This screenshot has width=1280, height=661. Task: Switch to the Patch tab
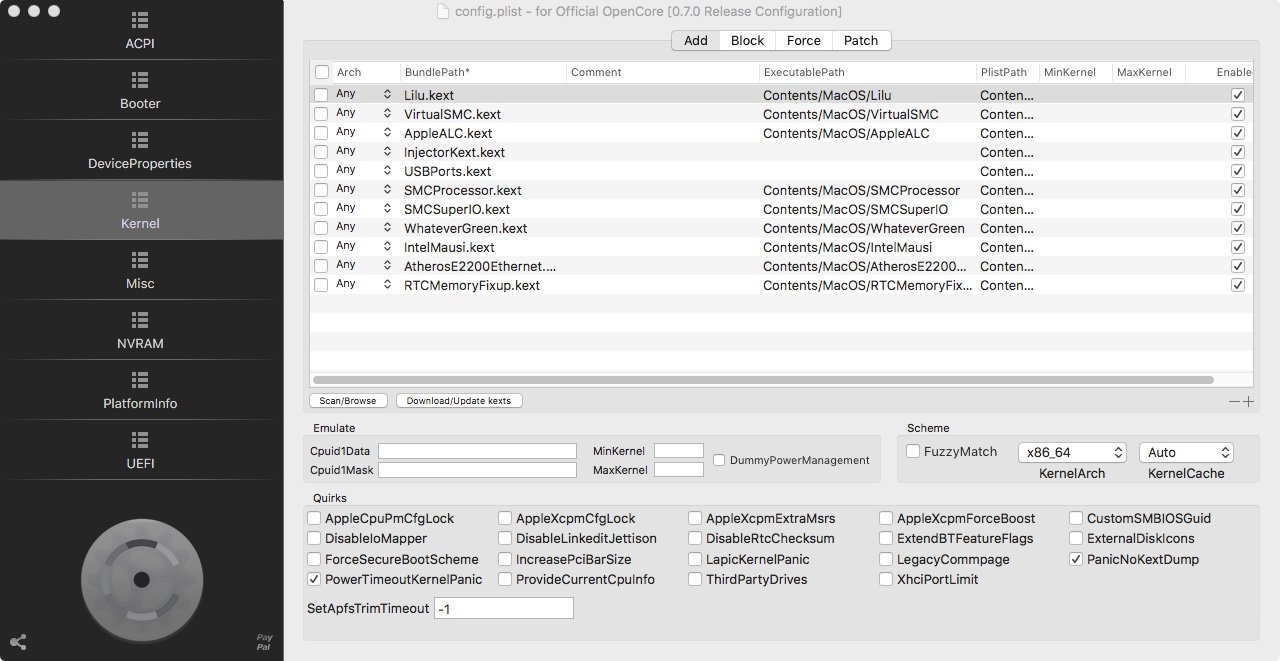click(x=861, y=40)
